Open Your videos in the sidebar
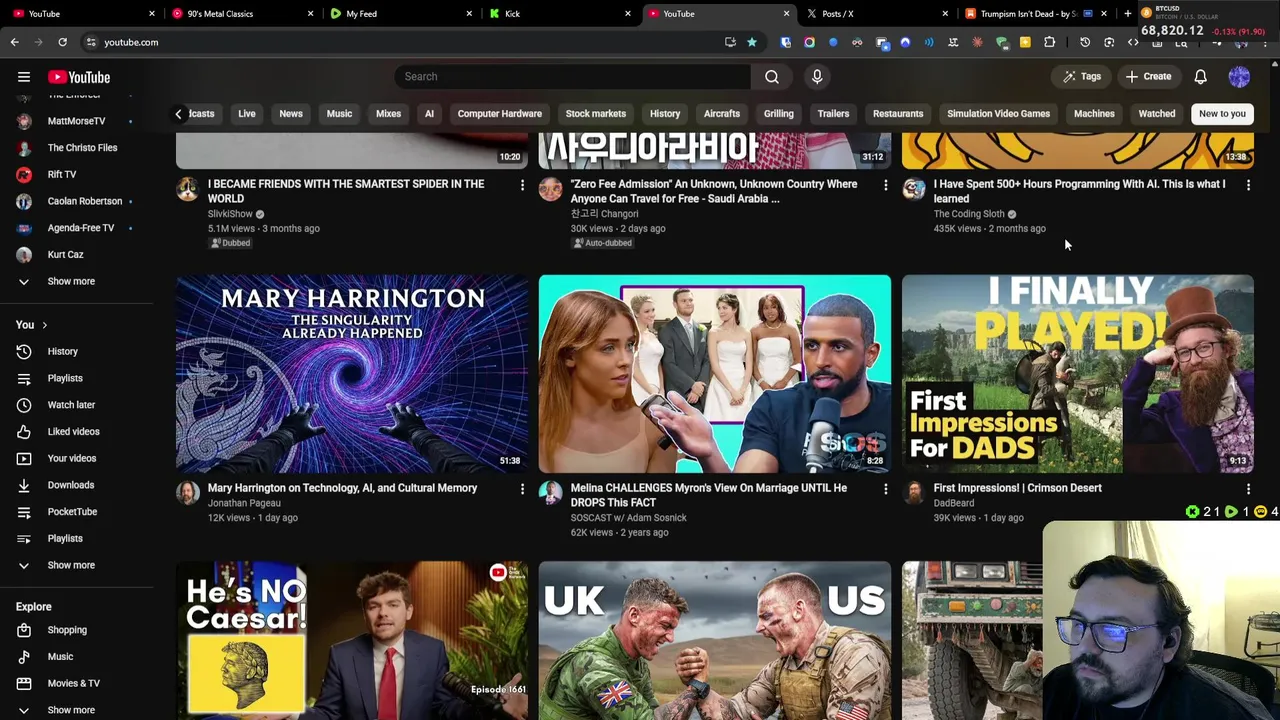Image resolution: width=1280 pixels, height=720 pixels. click(x=72, y=458)
